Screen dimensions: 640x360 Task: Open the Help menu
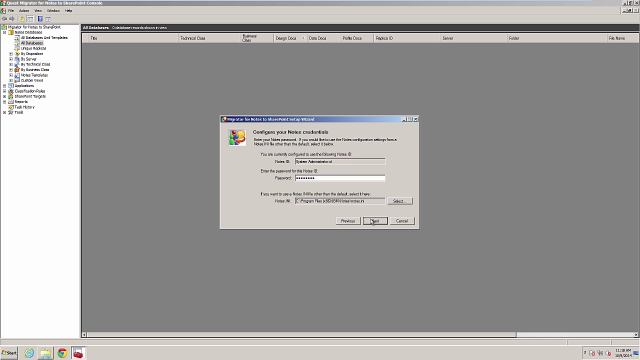coord(69,11)
